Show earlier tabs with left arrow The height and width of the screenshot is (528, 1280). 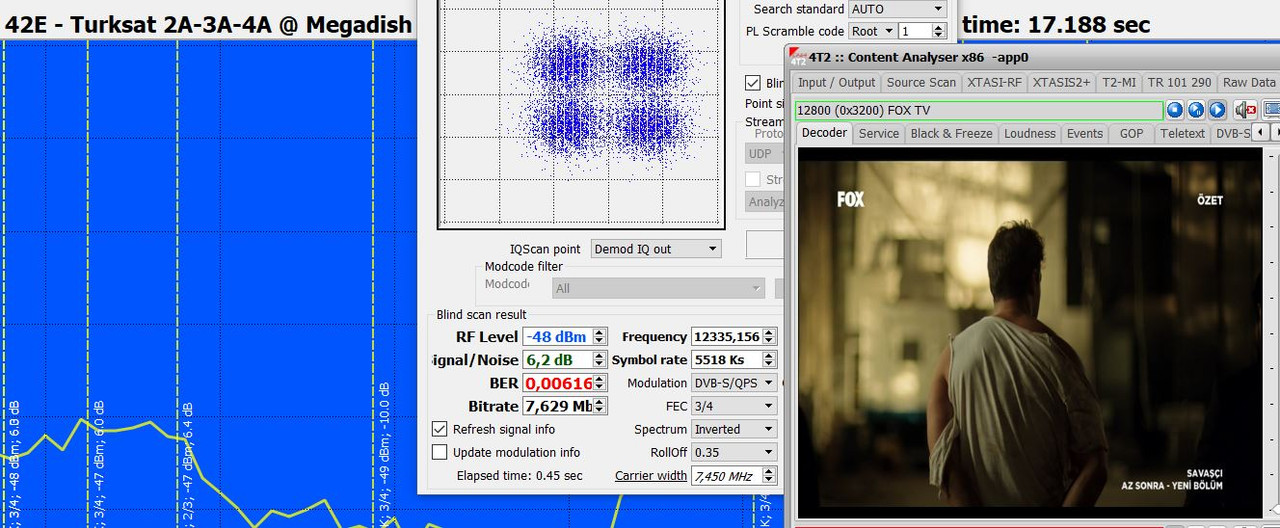(x=1260, y=132)
